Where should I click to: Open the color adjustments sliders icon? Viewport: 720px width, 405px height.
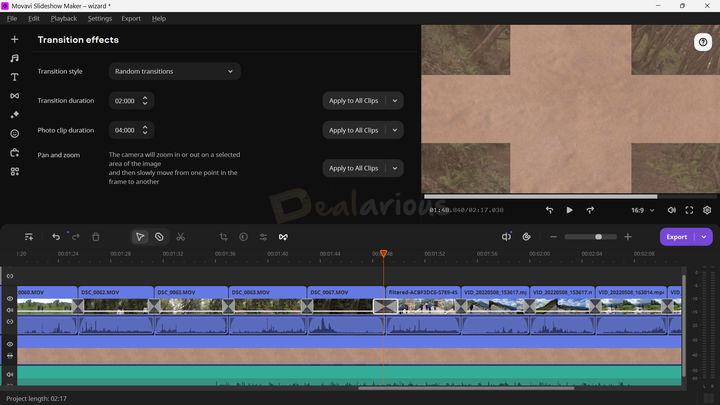tap(263, 237)
